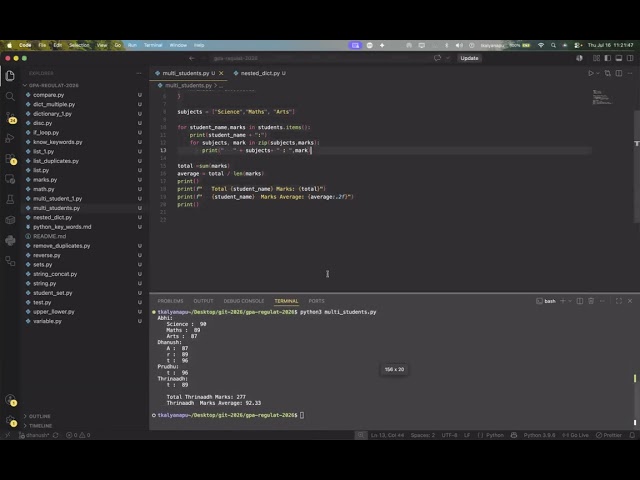The image size is (640, 480).
Task: Switch to the nested_dict.py editor tab
Action: coord(260,73)
